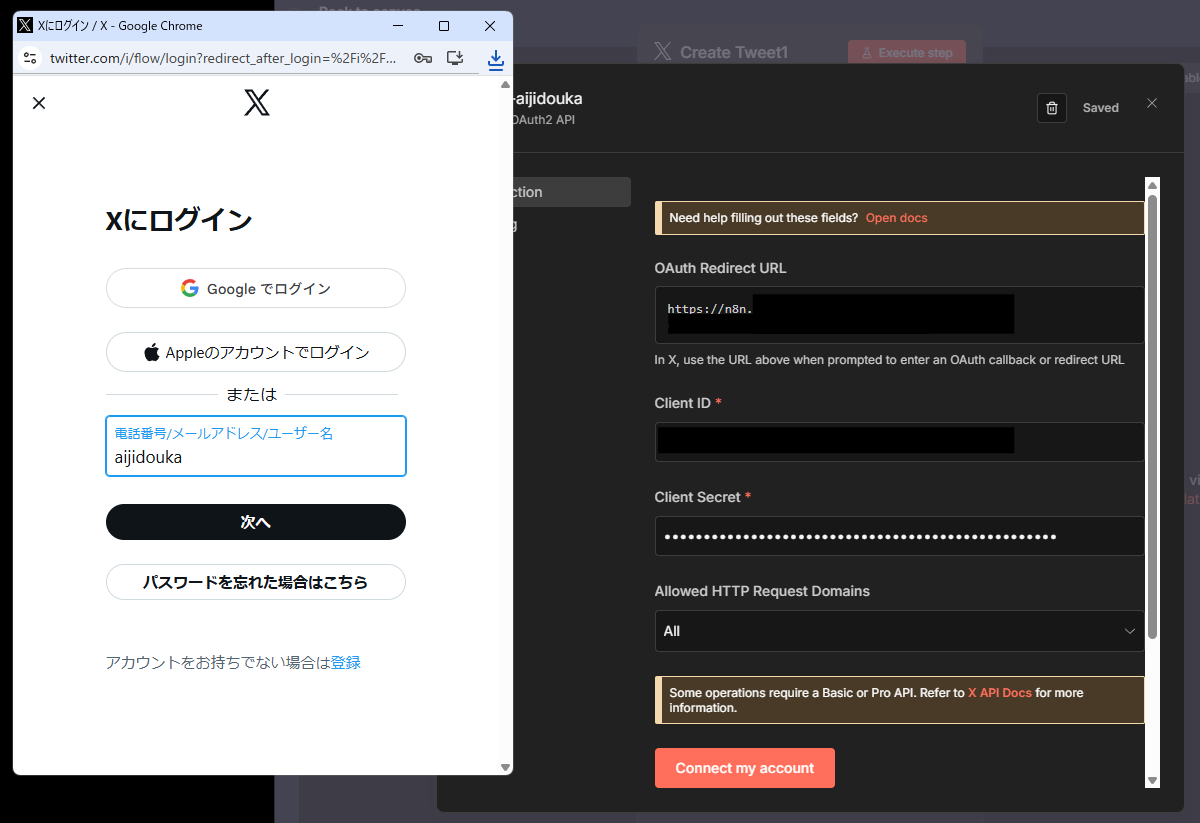Click パスワードを忘れた場合はこちら button
This screenshot has height=823, width=1200.
tap(256, 582)
